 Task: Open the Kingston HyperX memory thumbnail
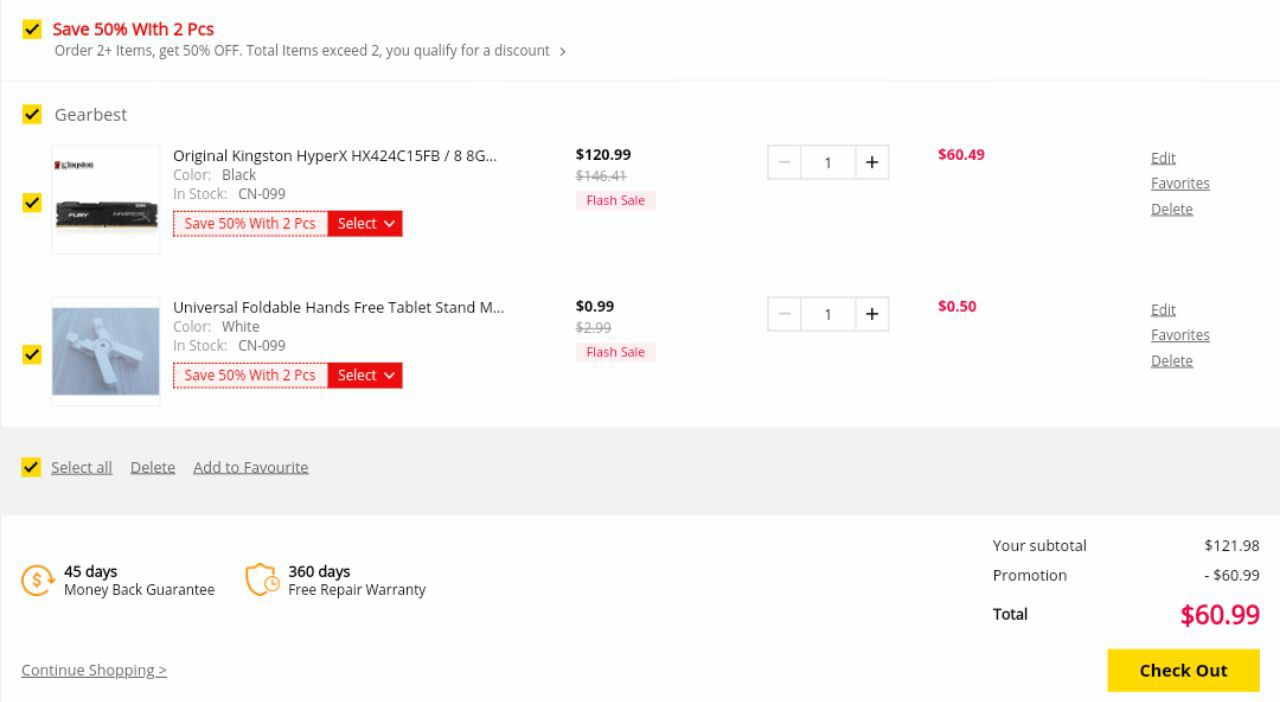106,200
